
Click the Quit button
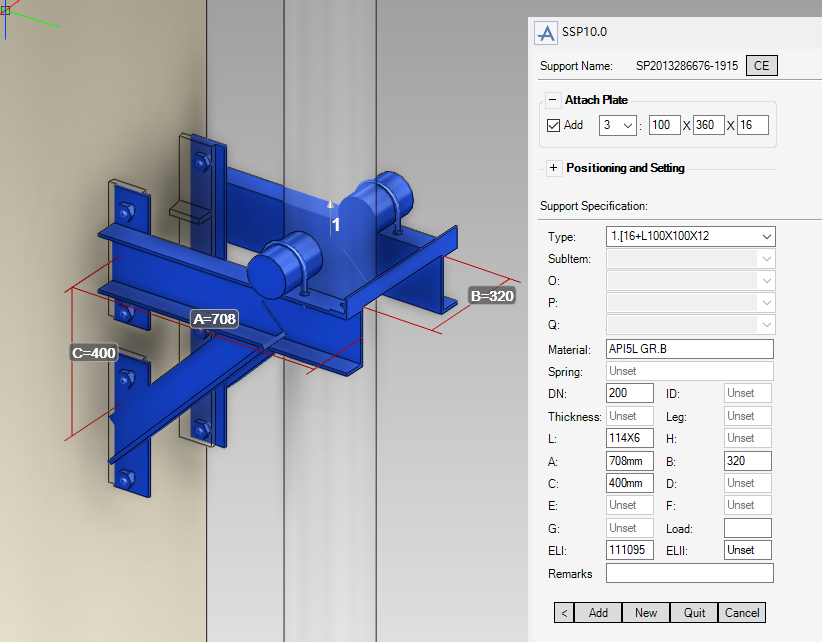694,612
